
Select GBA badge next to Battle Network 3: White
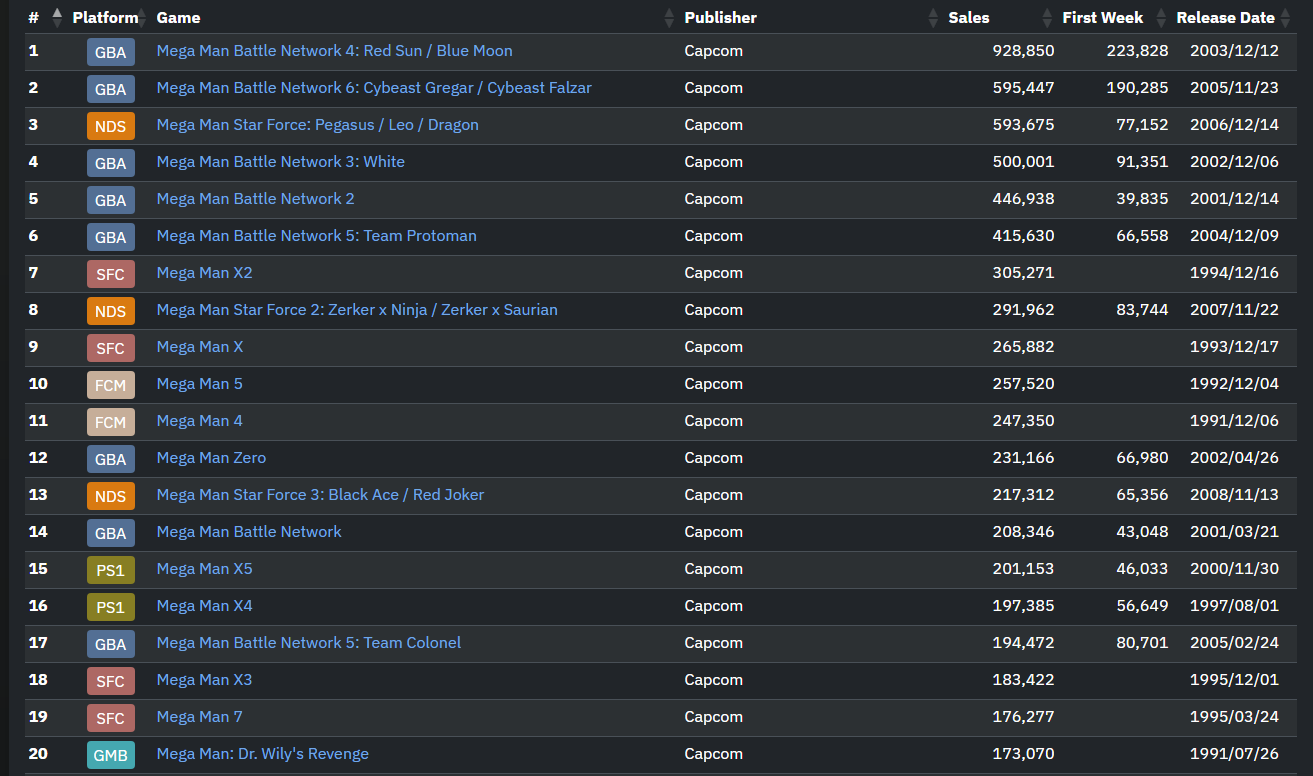(x=111, y=163)
